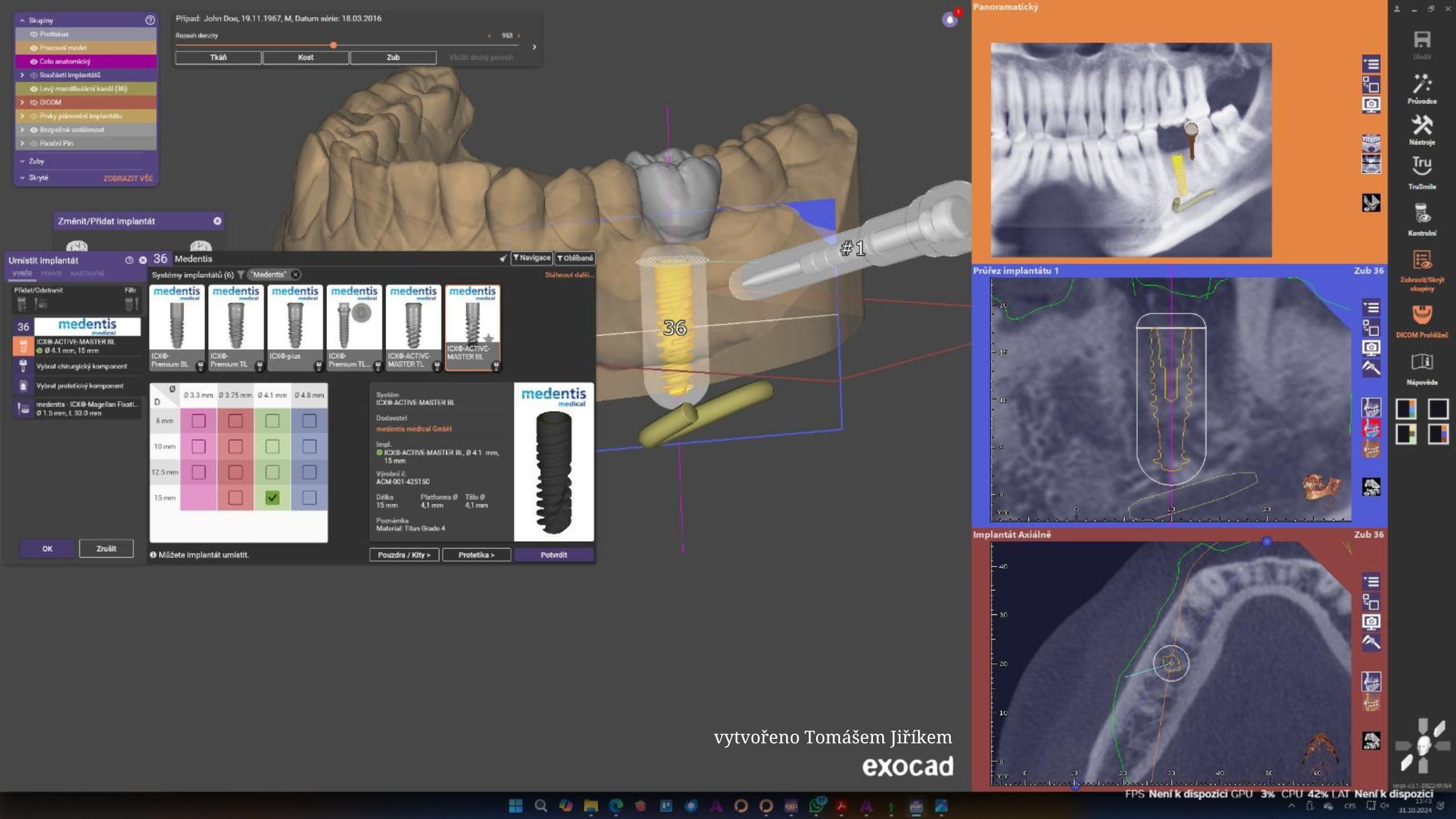Filter implants by Oblíbené favorites
The image size is (1456, 819).
point(575,258)
